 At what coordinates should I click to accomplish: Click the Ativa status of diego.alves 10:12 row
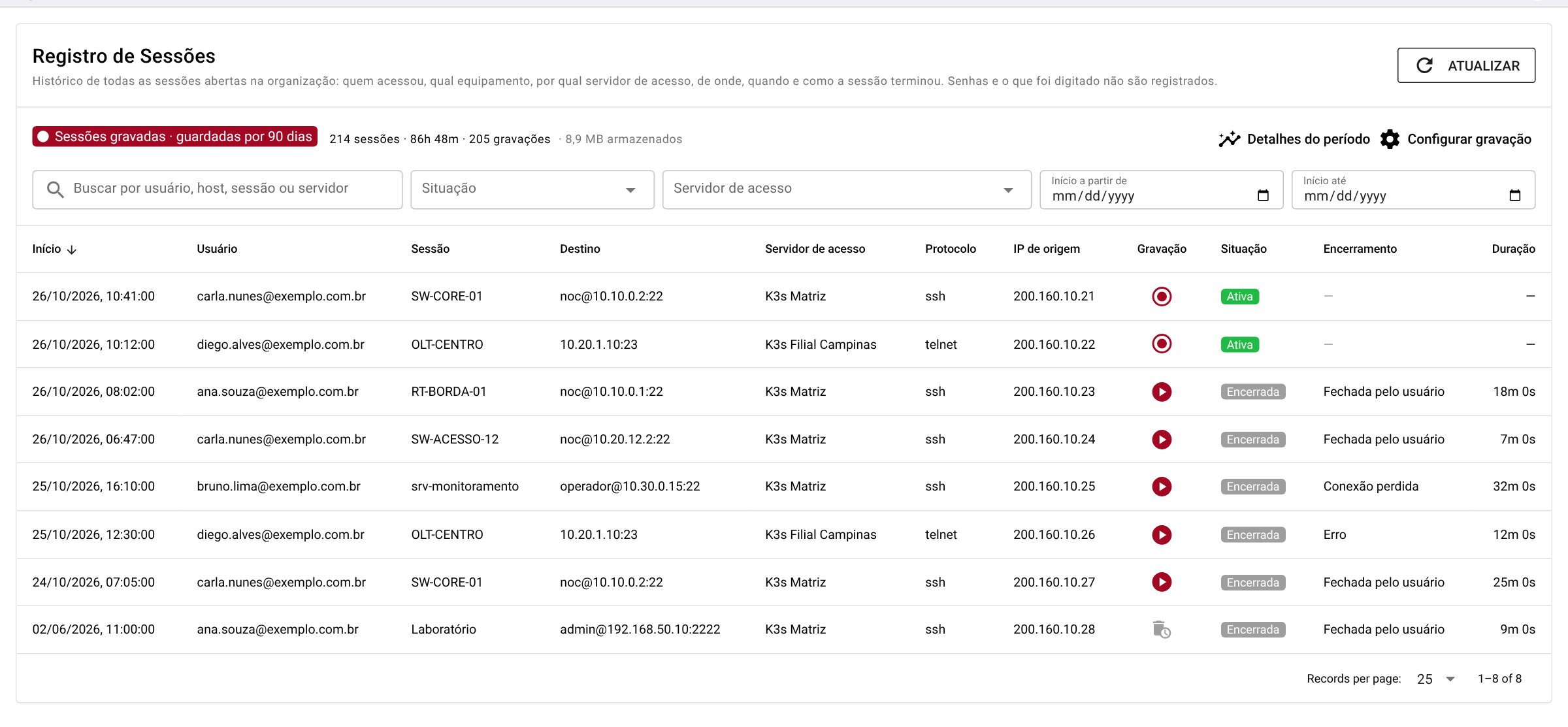pyautogui.click(x=1239, y=344)
